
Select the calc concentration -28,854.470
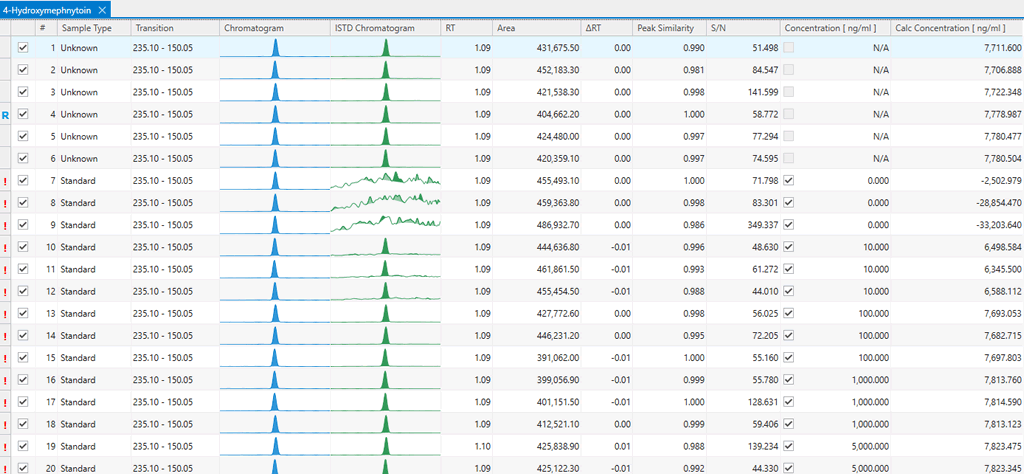point(999,203)
